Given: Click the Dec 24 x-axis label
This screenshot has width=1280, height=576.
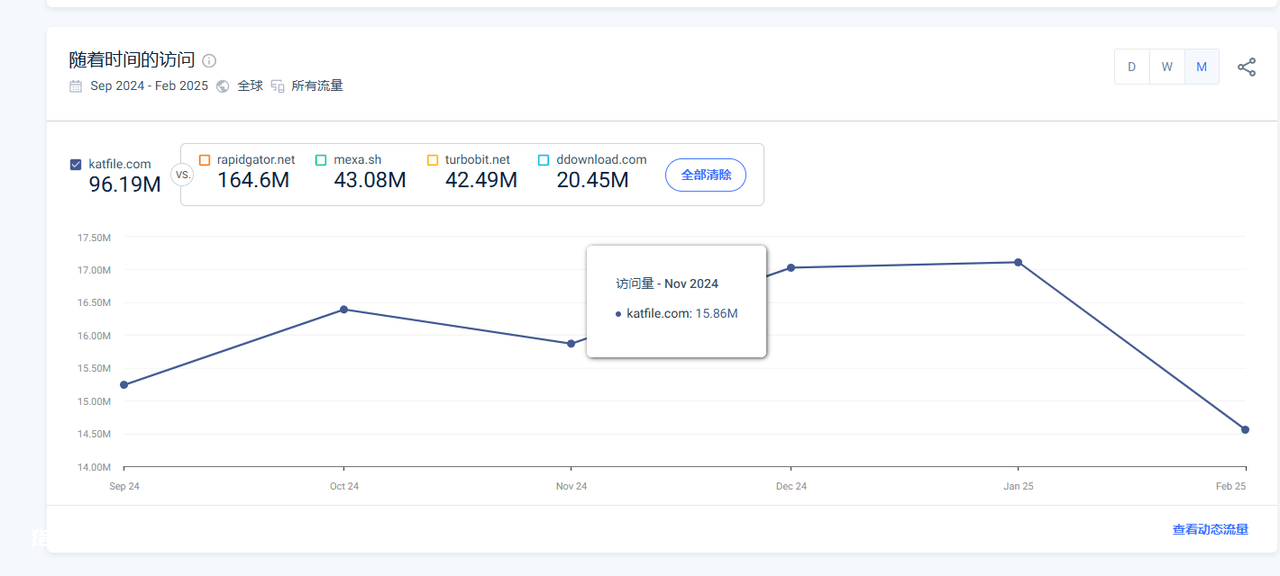Looking at the screenshot, I should [x=791, y=487].
